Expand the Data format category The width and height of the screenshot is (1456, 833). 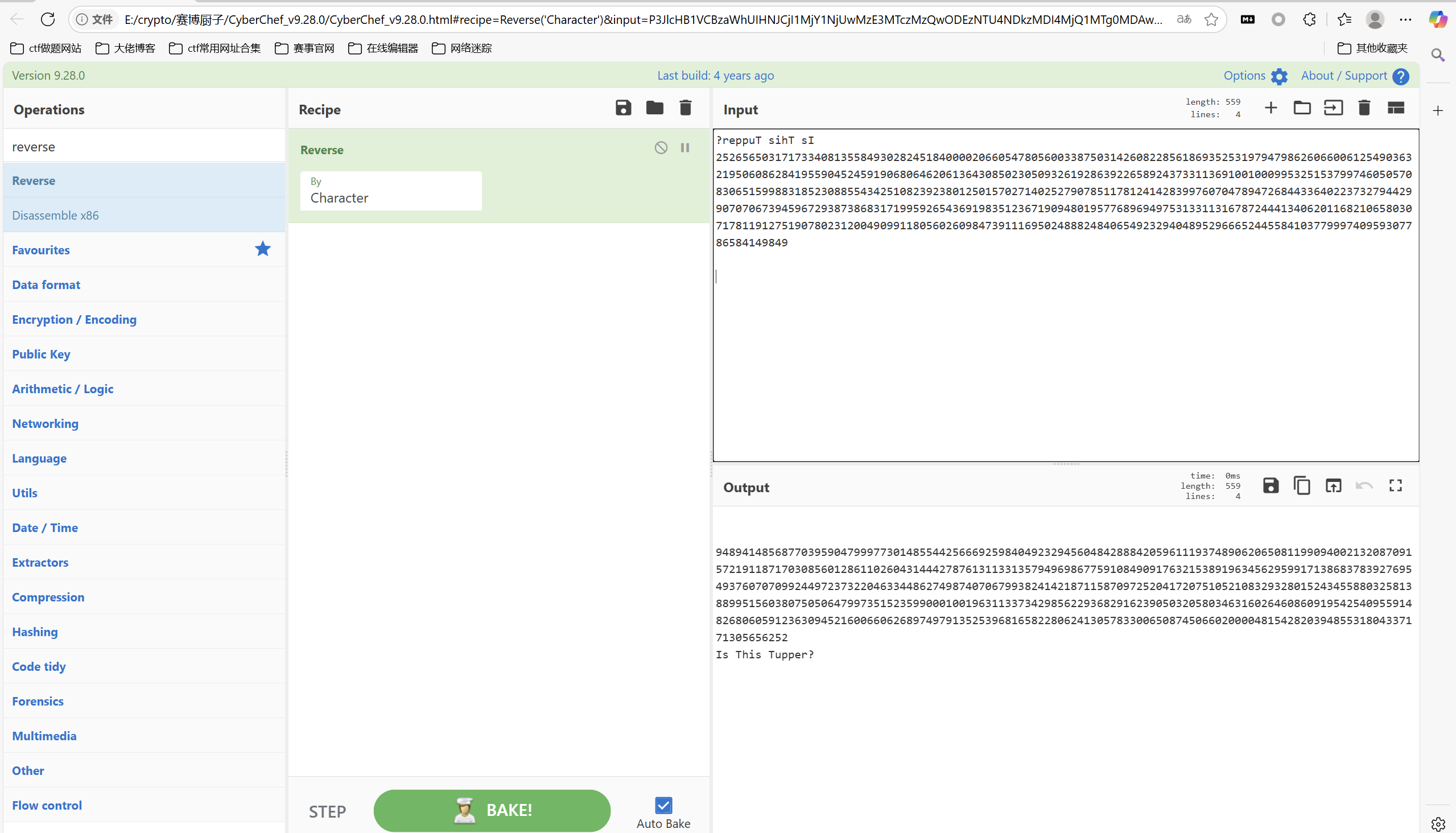tap(144, 285)
